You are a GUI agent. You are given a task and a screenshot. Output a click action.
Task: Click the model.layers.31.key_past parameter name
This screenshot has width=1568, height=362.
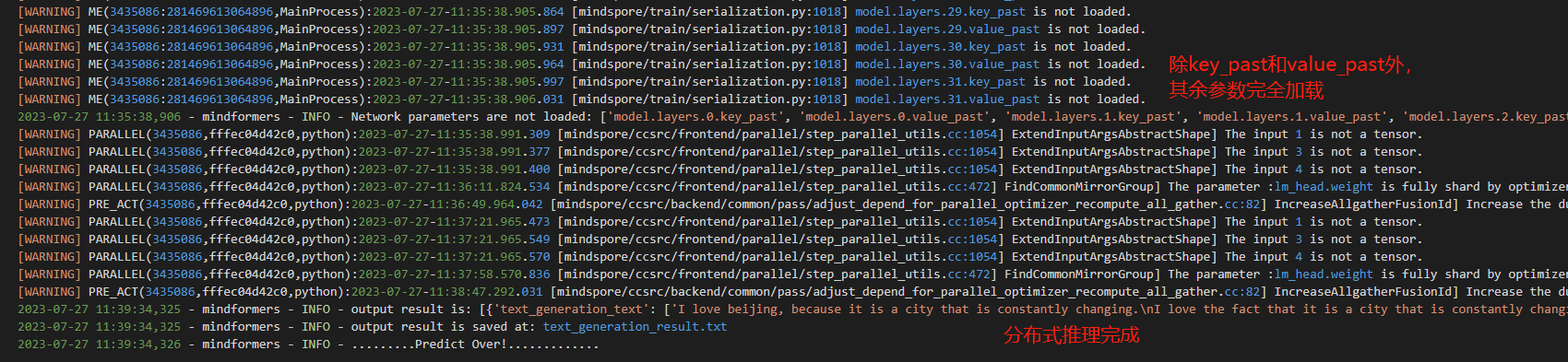(940, 82)
